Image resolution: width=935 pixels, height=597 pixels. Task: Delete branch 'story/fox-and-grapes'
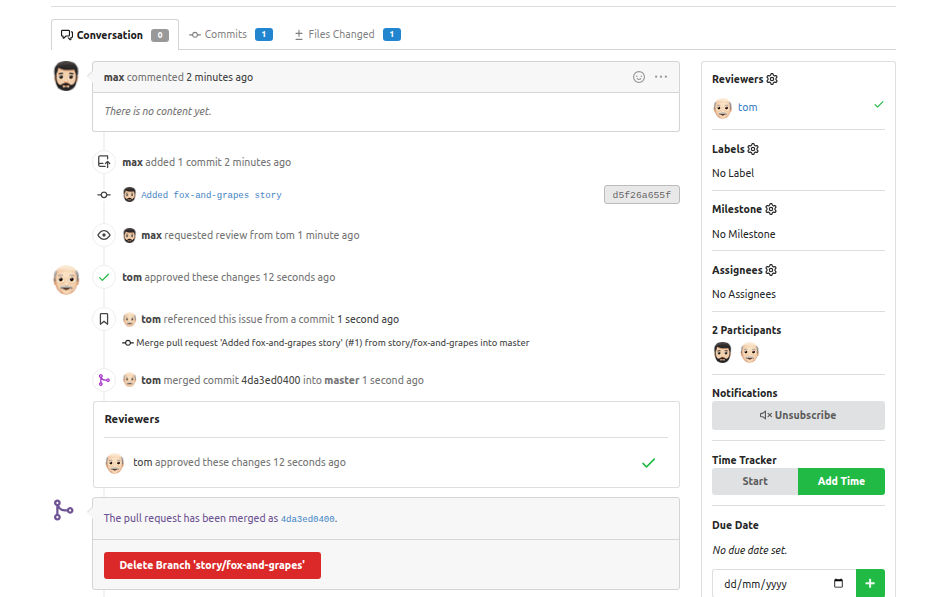[212, 565]
